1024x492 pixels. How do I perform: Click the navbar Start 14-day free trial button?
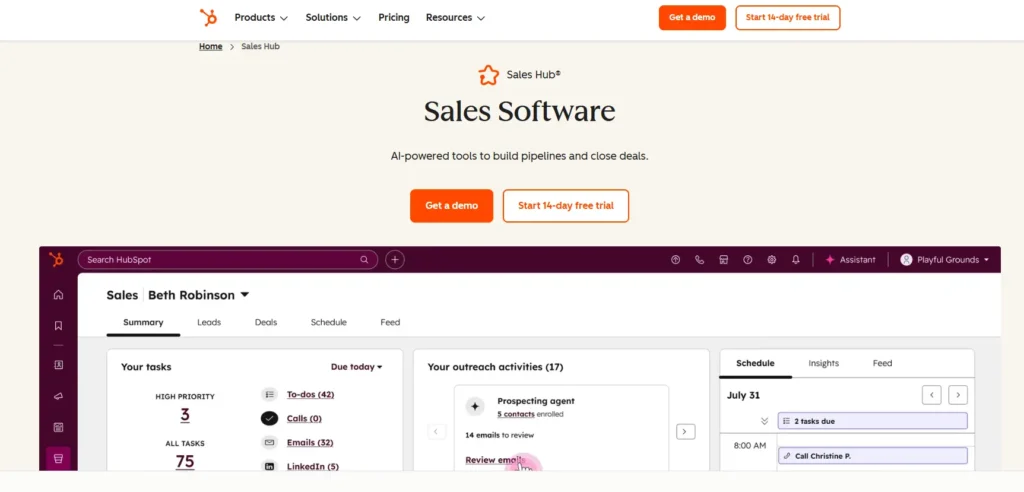[x=788, y=18]
